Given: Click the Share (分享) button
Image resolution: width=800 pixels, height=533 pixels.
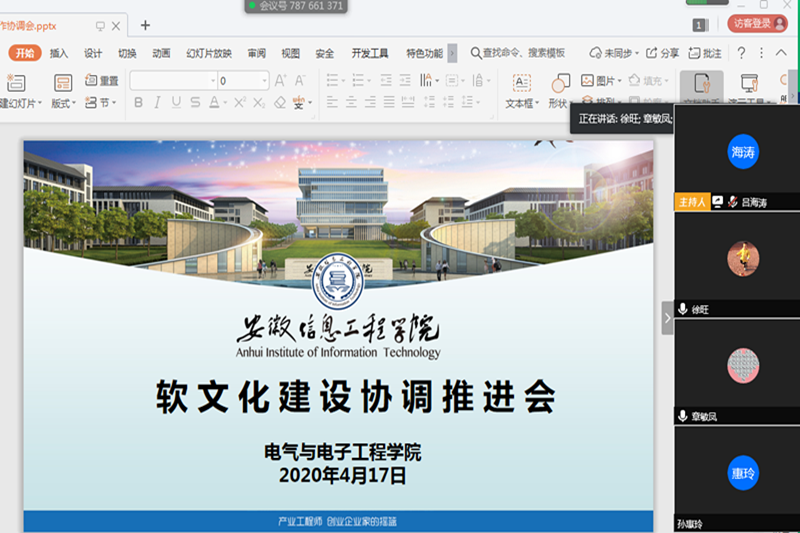Looking at the screenshot, I should 663,53.
